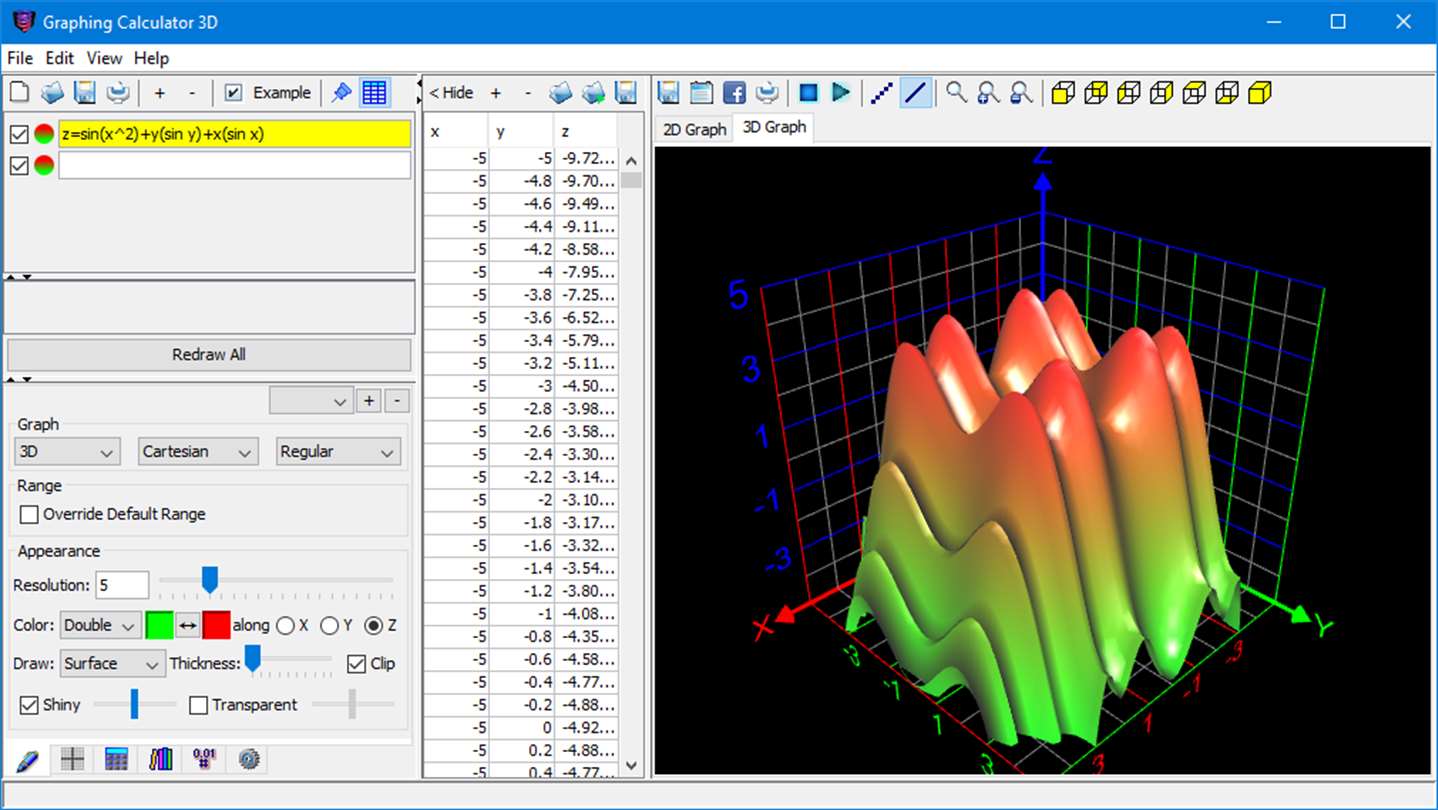Screen dimensions: 1438x810
Task: Toggle the table view grid icon
Action: coord(375,93)
